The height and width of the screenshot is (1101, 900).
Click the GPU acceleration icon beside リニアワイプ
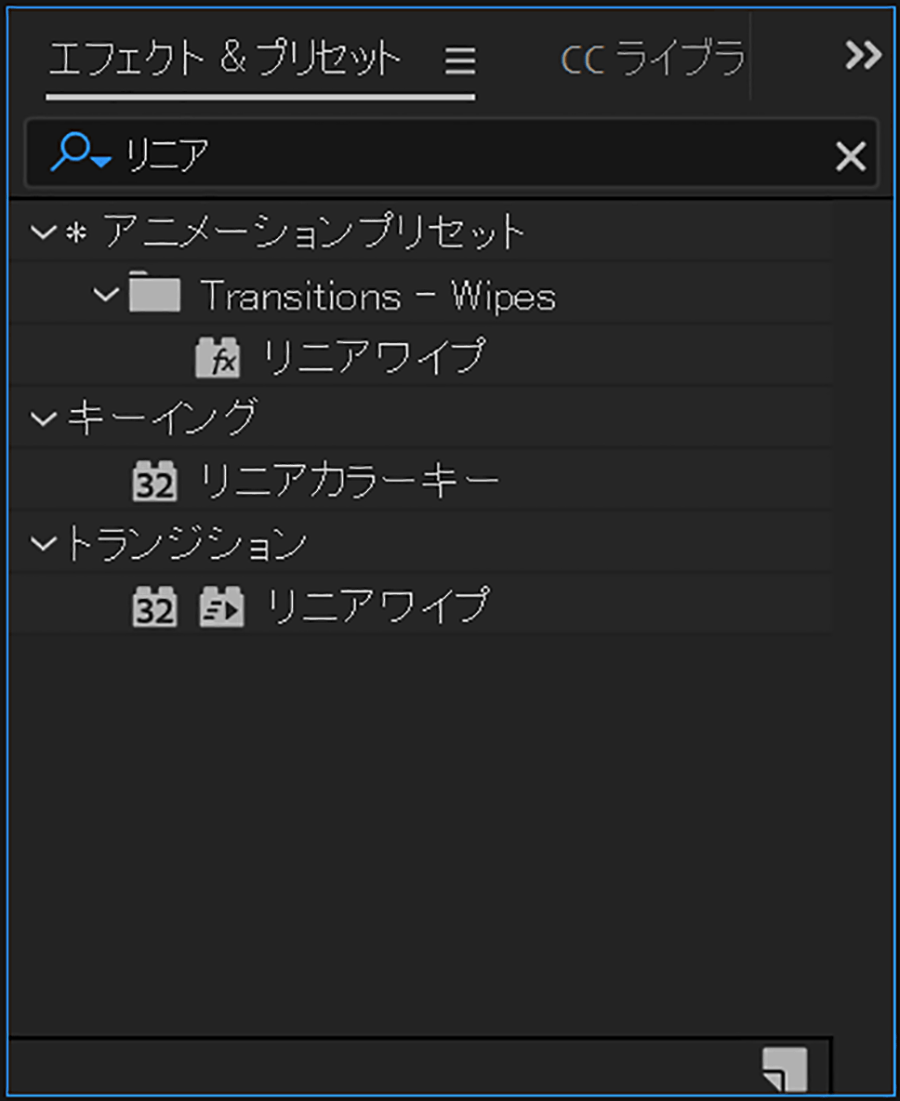tap(220, 606)
